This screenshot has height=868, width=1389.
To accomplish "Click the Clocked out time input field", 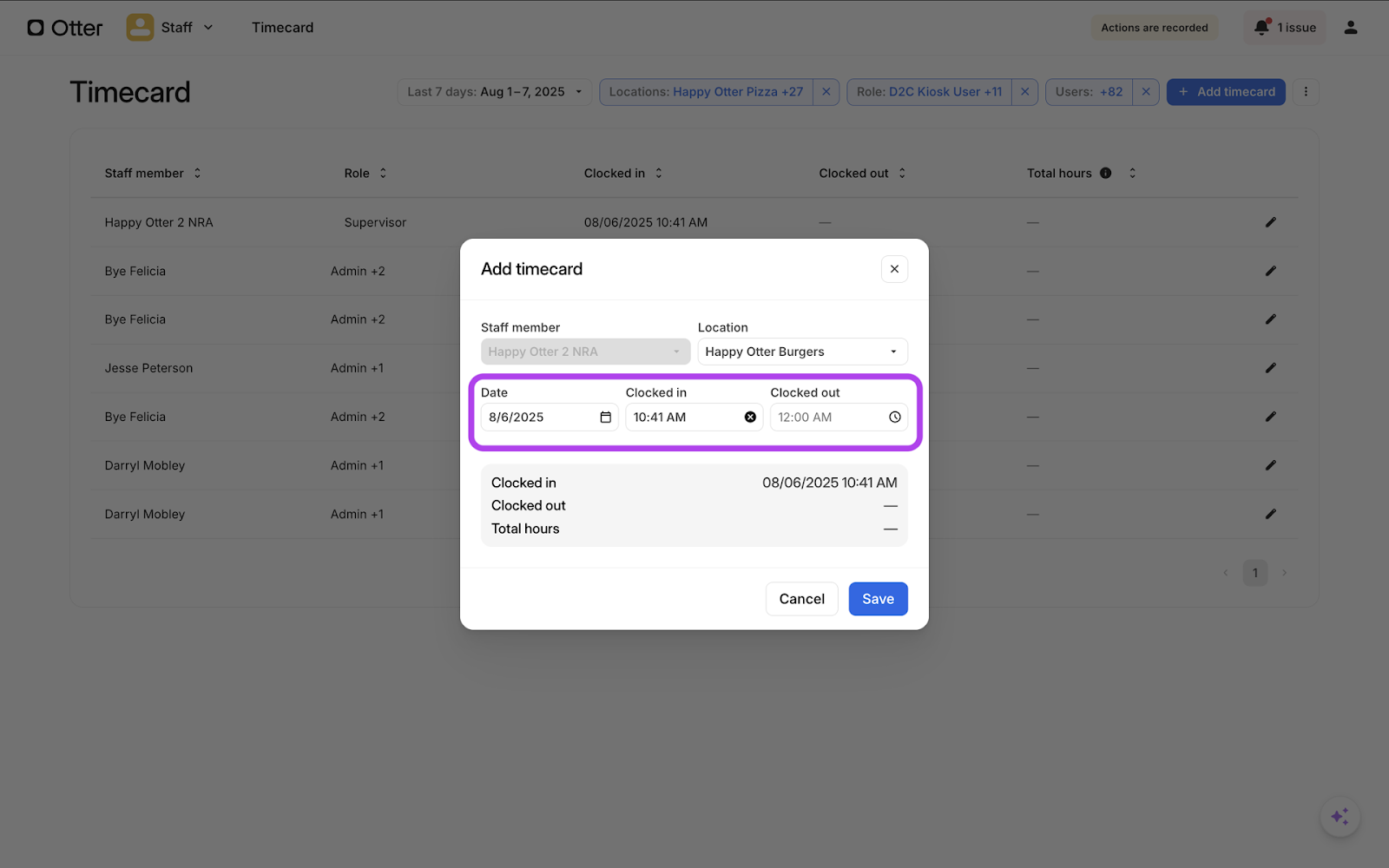I will coord(825,418).
